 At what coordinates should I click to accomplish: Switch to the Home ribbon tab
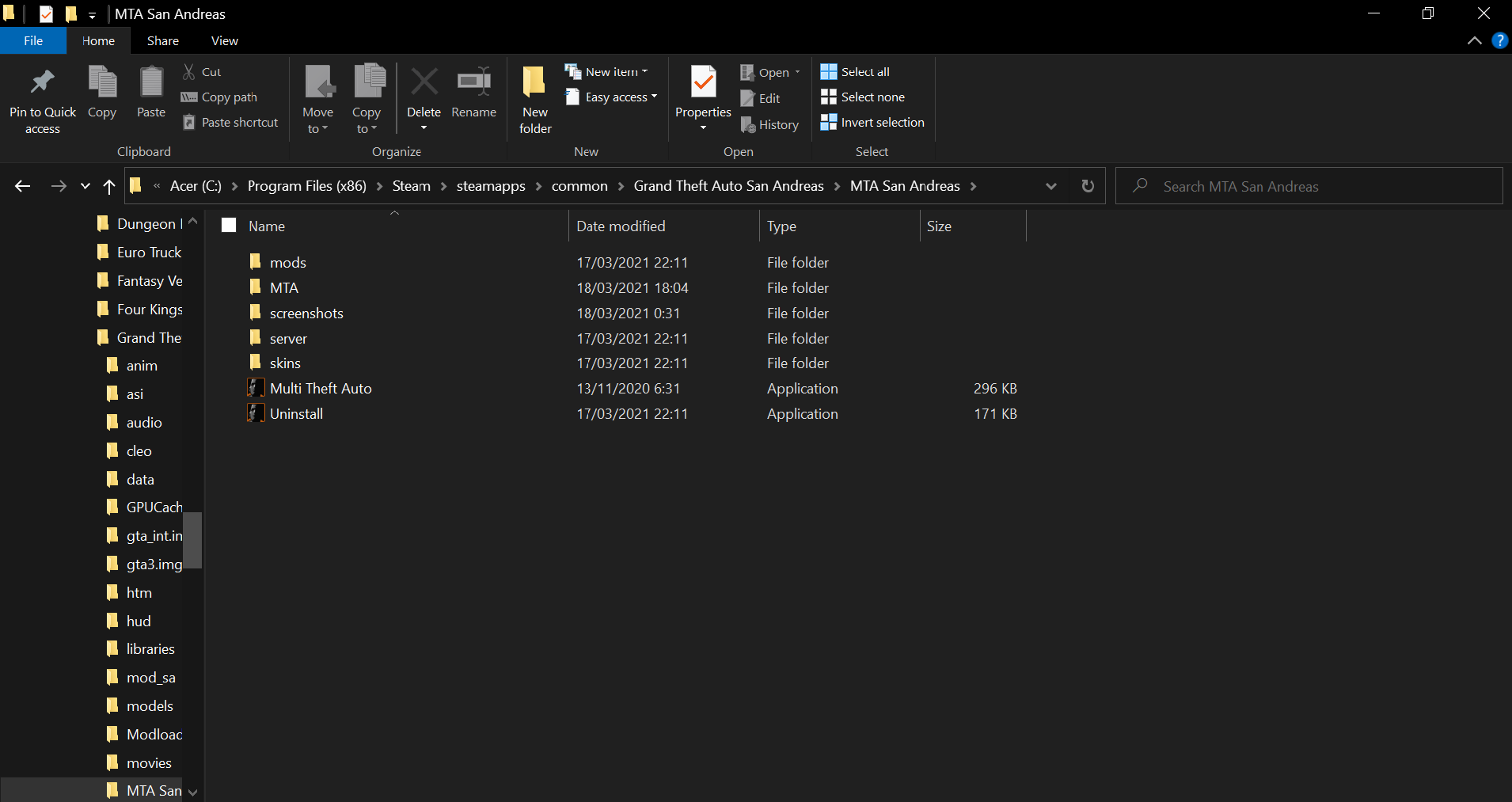98,40
